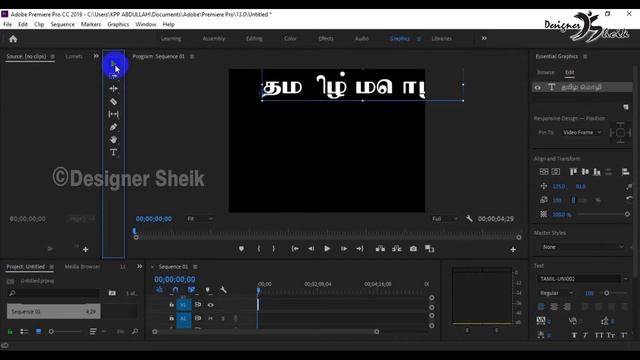640x360 pixels.
Task: Add marker in the timeline
Action: pos(208,290)
